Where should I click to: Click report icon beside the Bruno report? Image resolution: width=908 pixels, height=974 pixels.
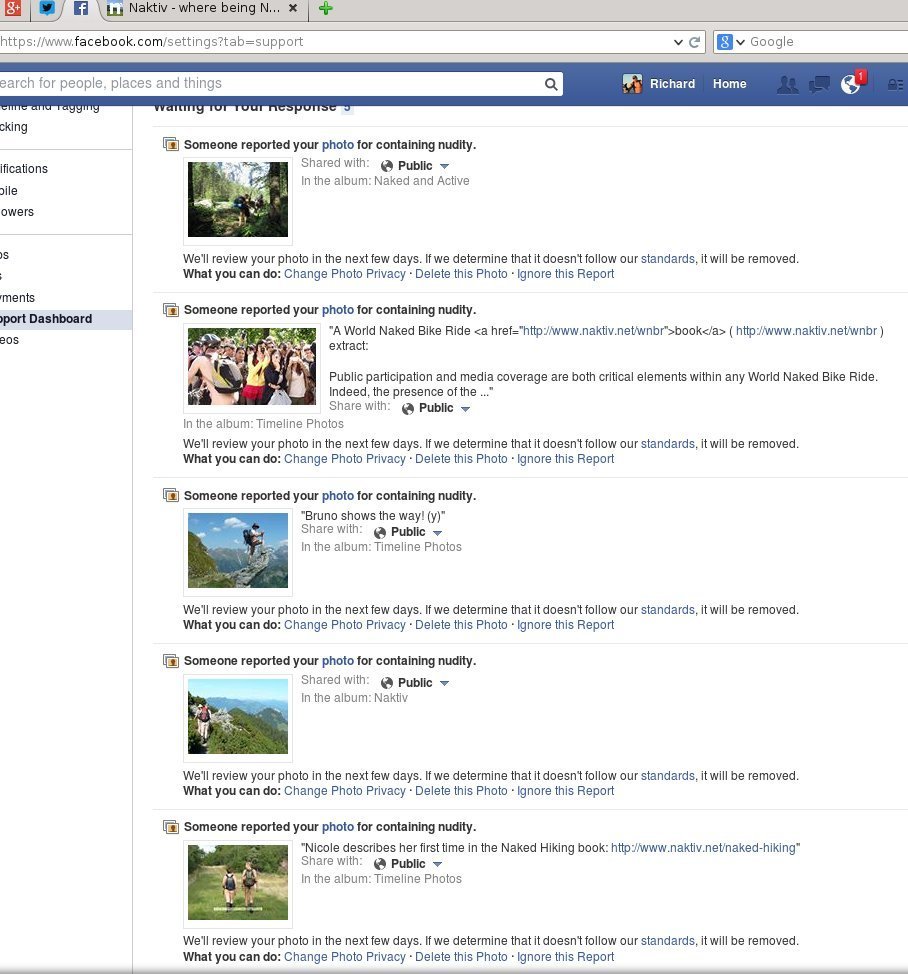pos(171,496)
